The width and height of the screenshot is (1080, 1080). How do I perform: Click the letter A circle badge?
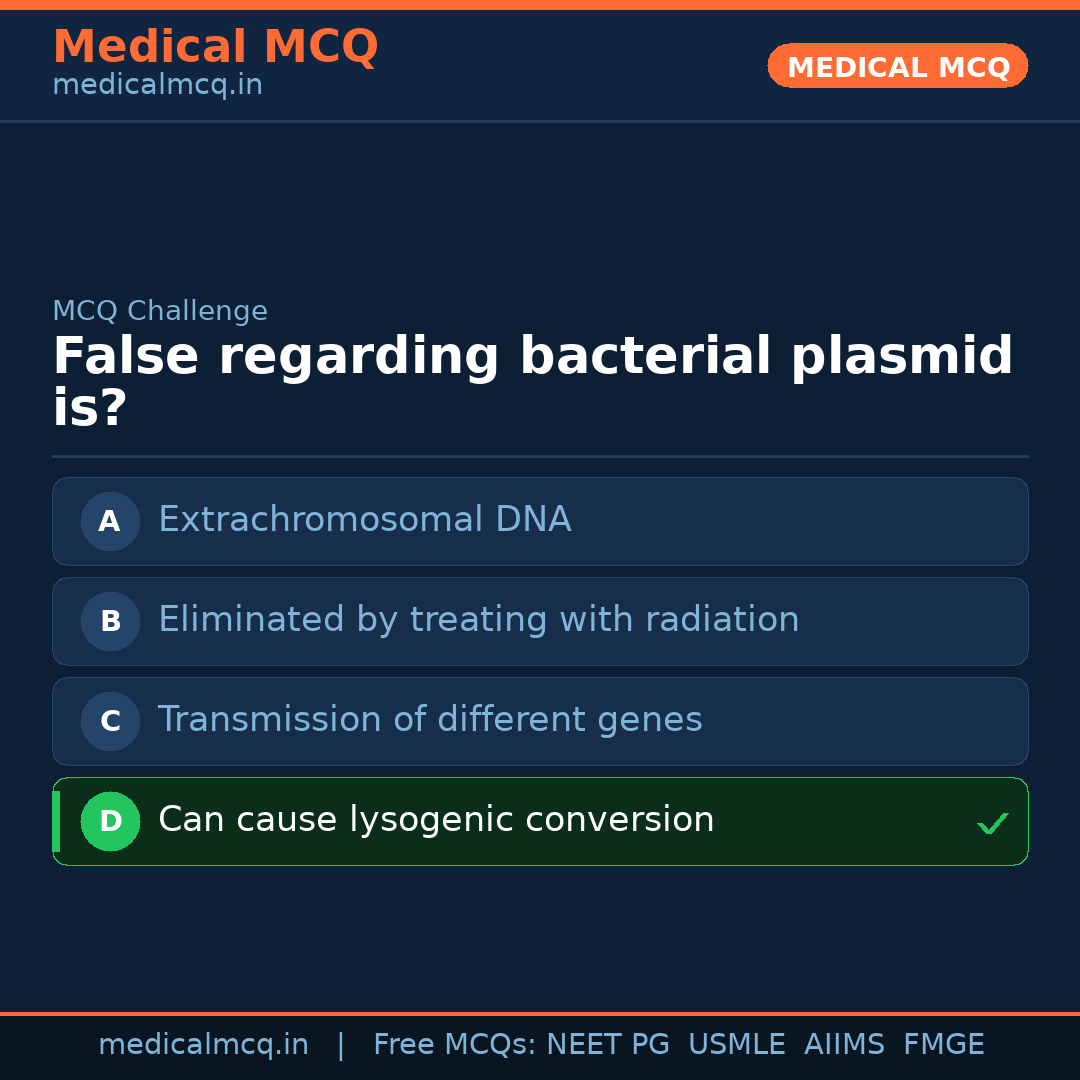coord(110,521)
